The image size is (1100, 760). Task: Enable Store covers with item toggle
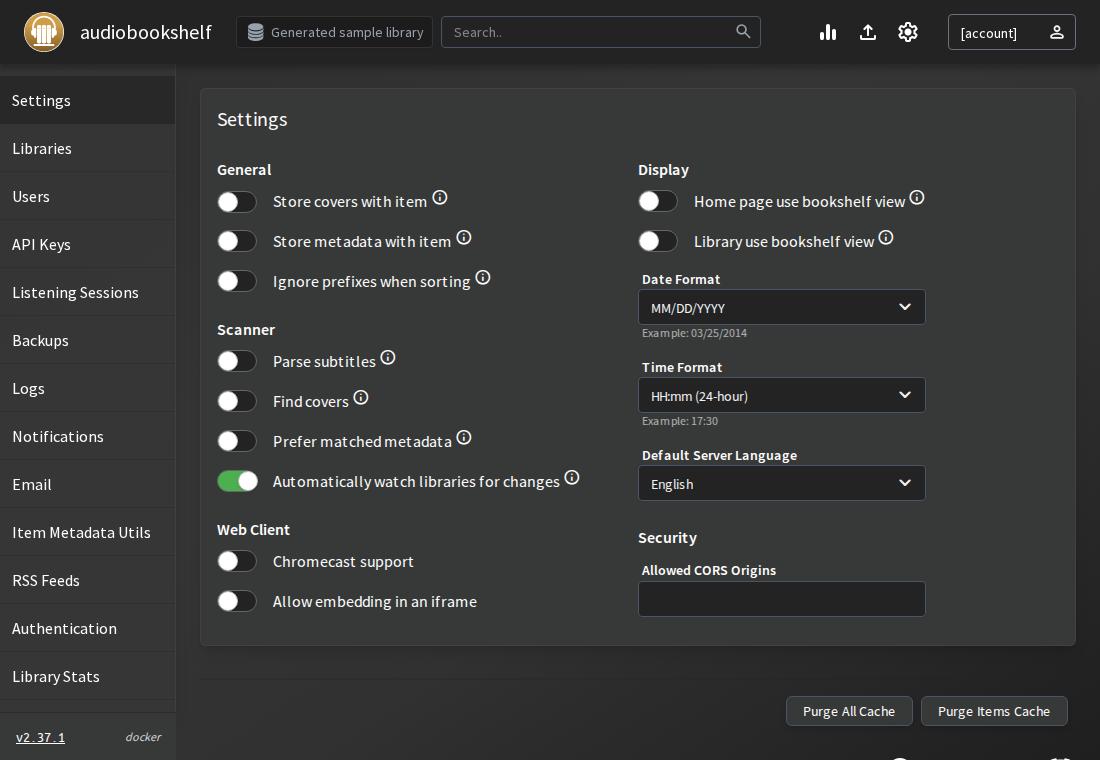(237, 202)
